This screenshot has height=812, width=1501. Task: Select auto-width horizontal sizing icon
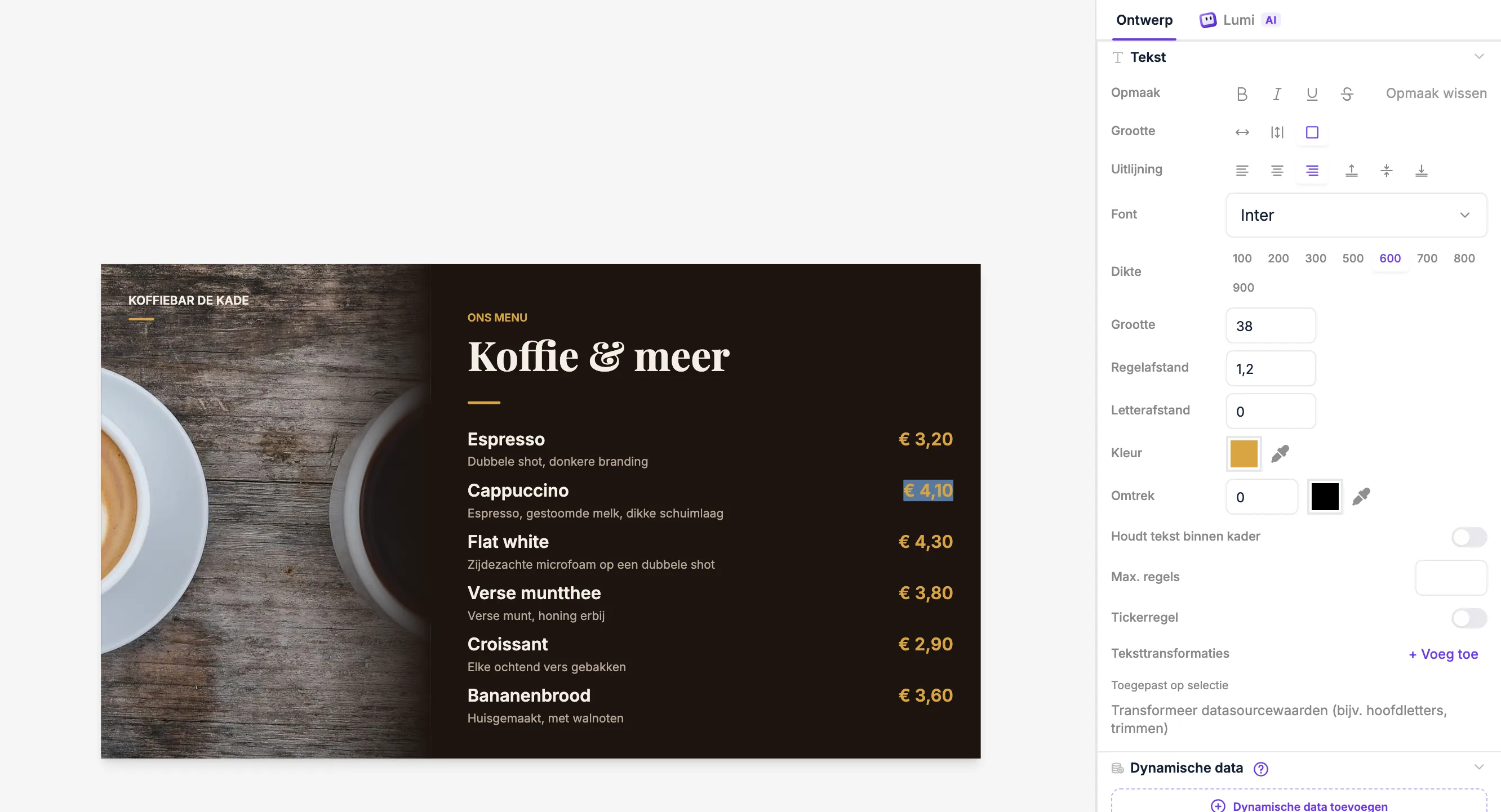tap(1242, 132)
